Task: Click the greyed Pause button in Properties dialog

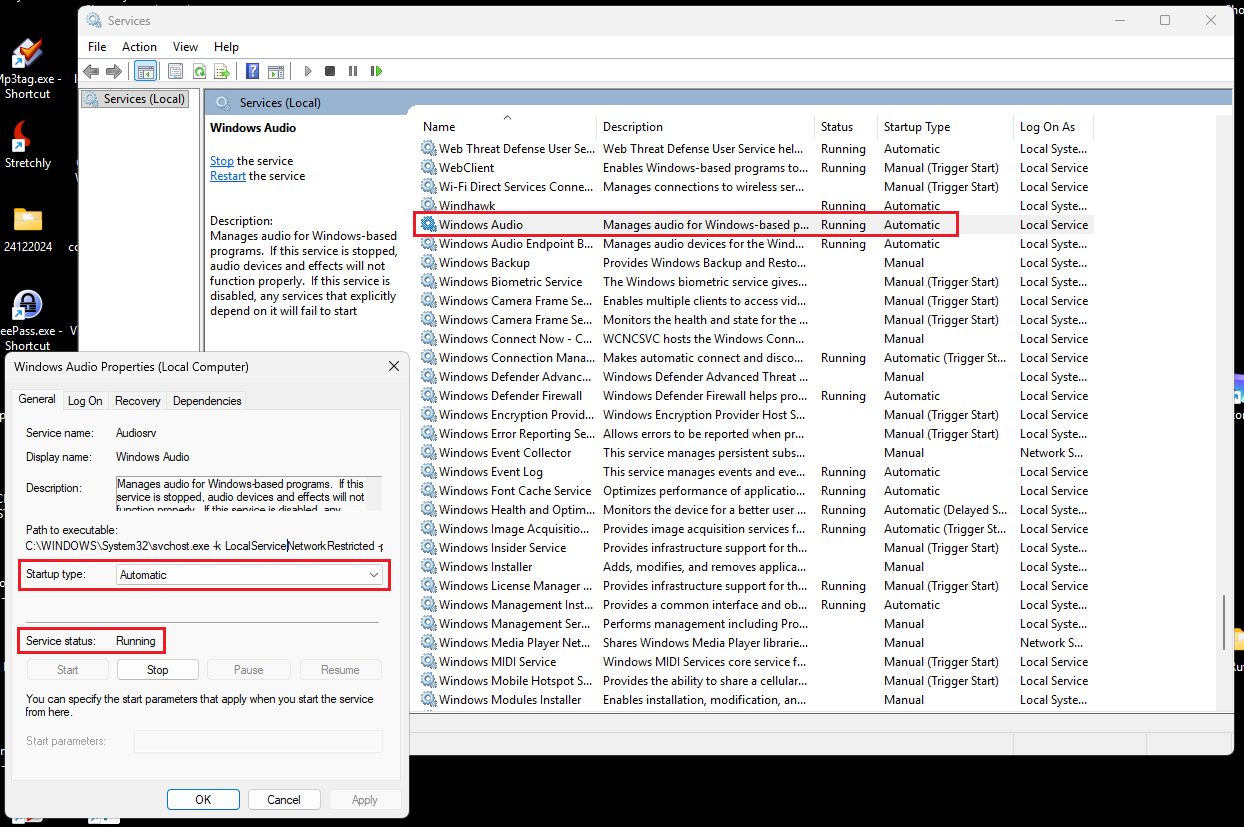Action: (x=249, y=670)
